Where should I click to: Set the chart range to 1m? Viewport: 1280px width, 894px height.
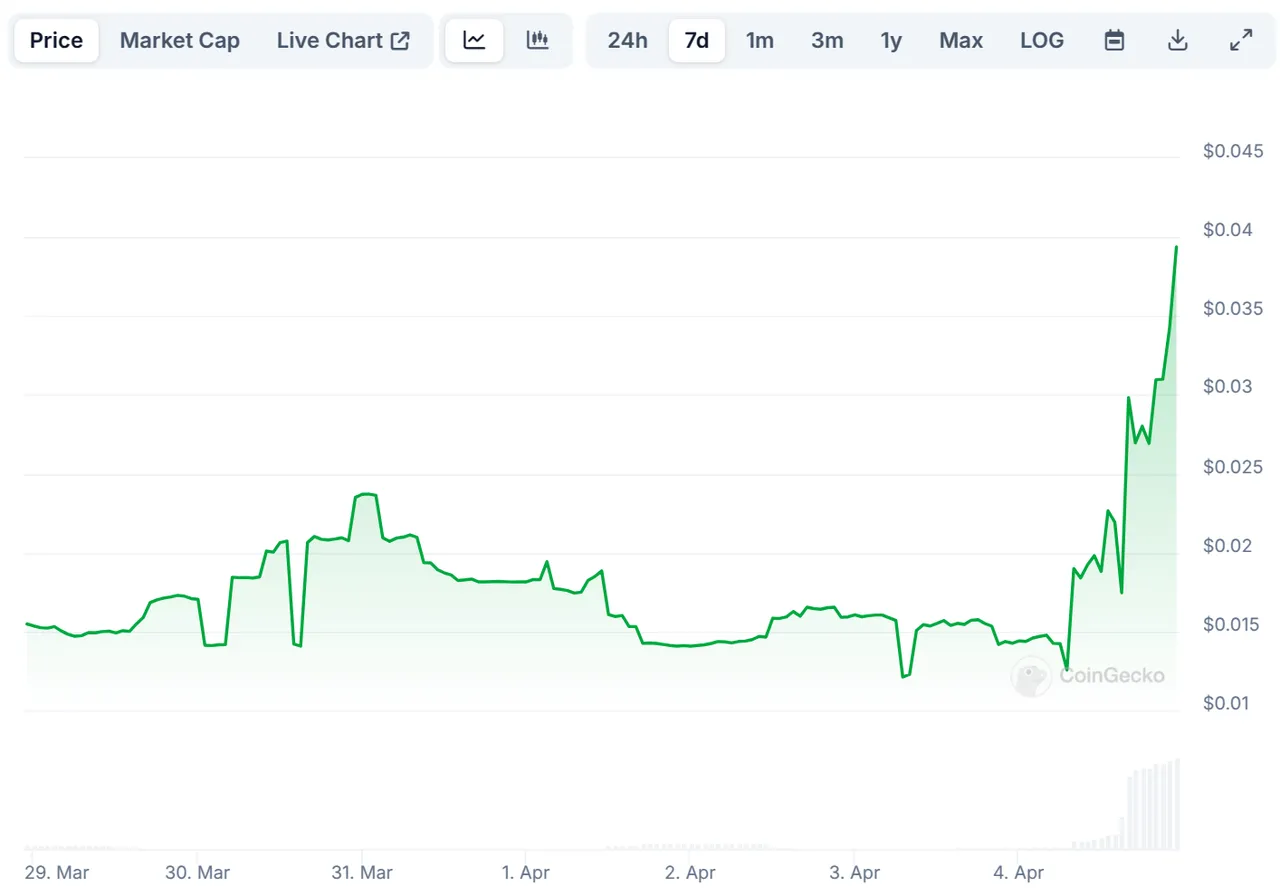(760, 41)
